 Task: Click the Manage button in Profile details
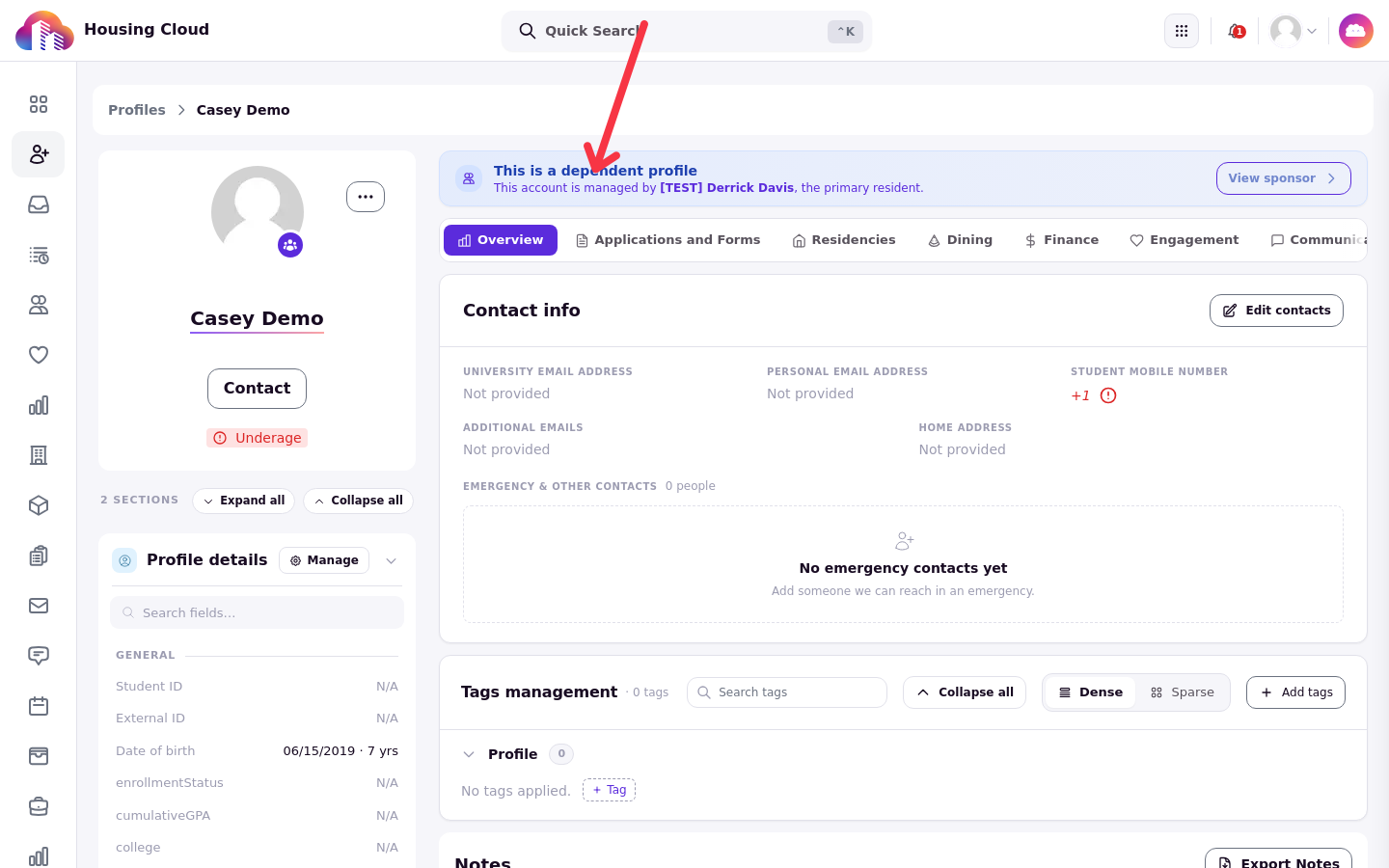324,560
